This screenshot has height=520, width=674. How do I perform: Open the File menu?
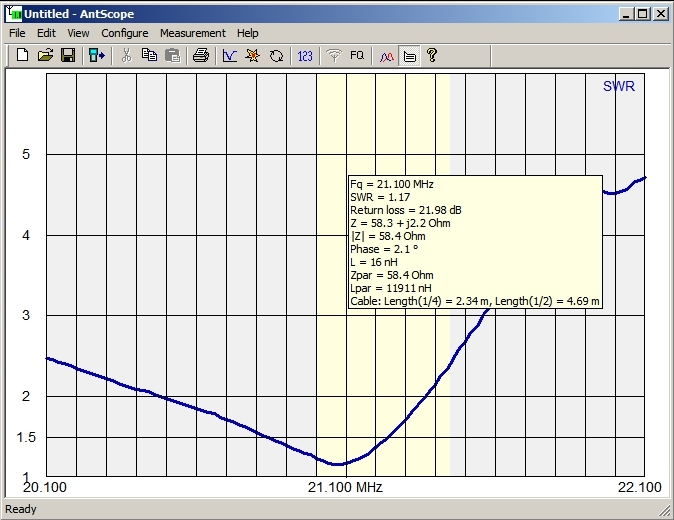[17, 33]
